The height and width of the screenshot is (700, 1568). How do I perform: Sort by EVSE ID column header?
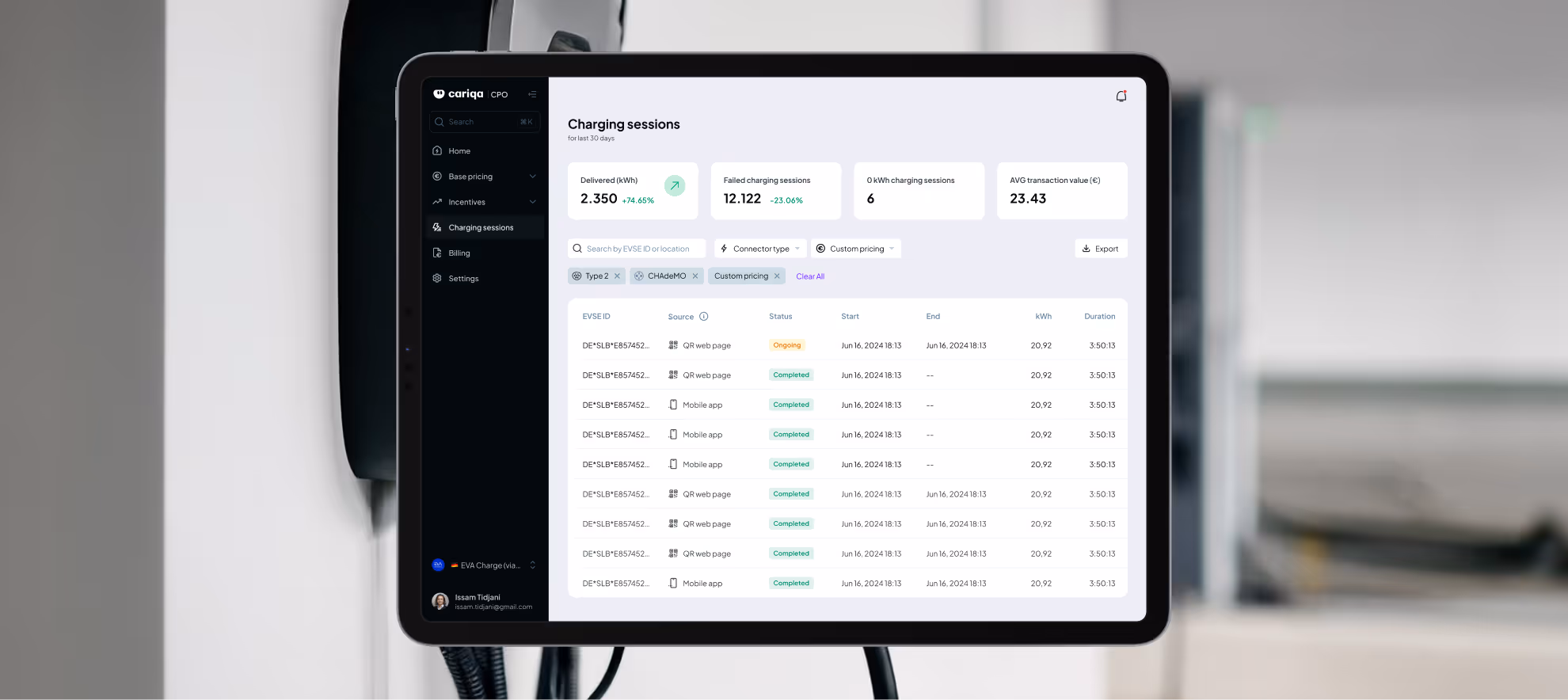pos(596,316)
